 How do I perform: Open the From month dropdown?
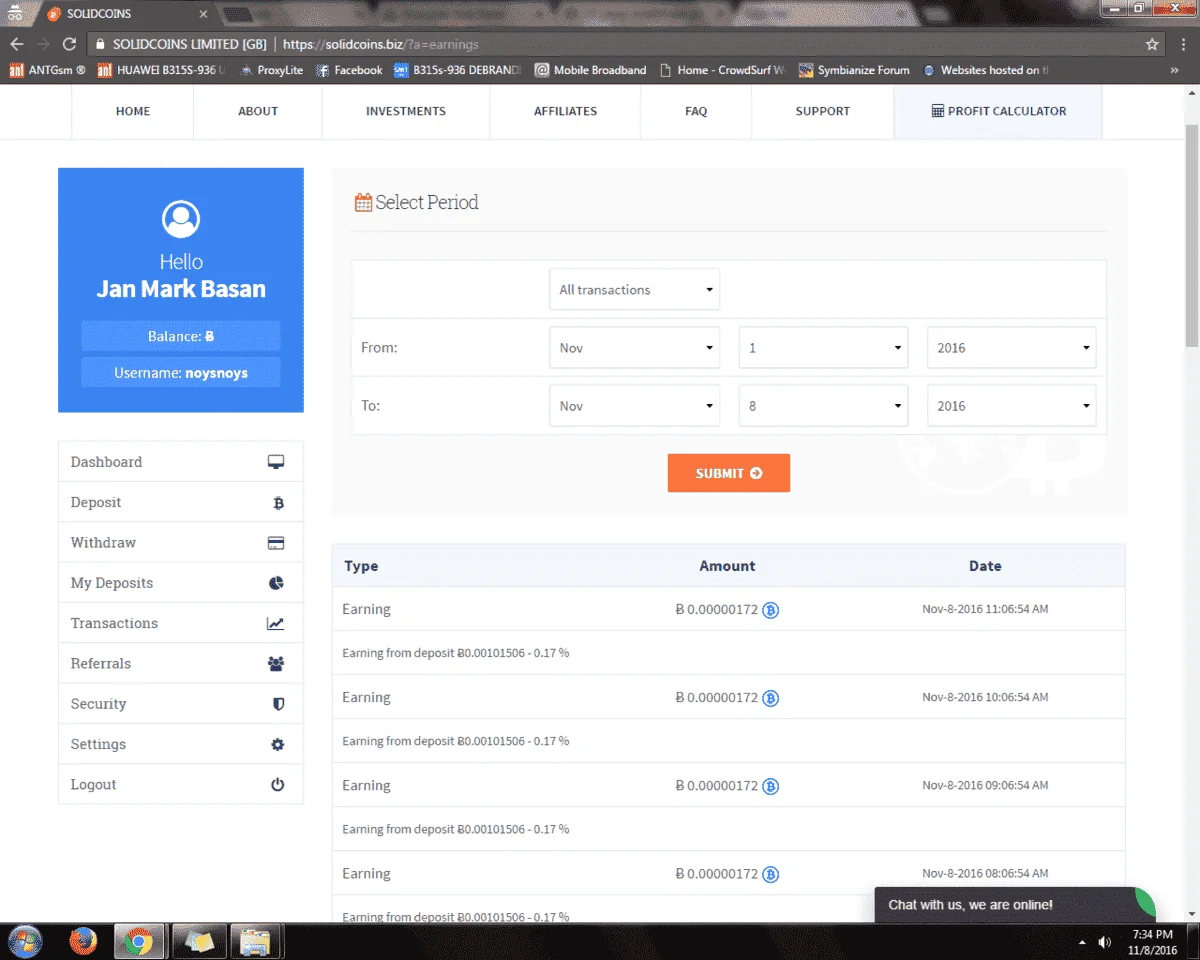634,348
